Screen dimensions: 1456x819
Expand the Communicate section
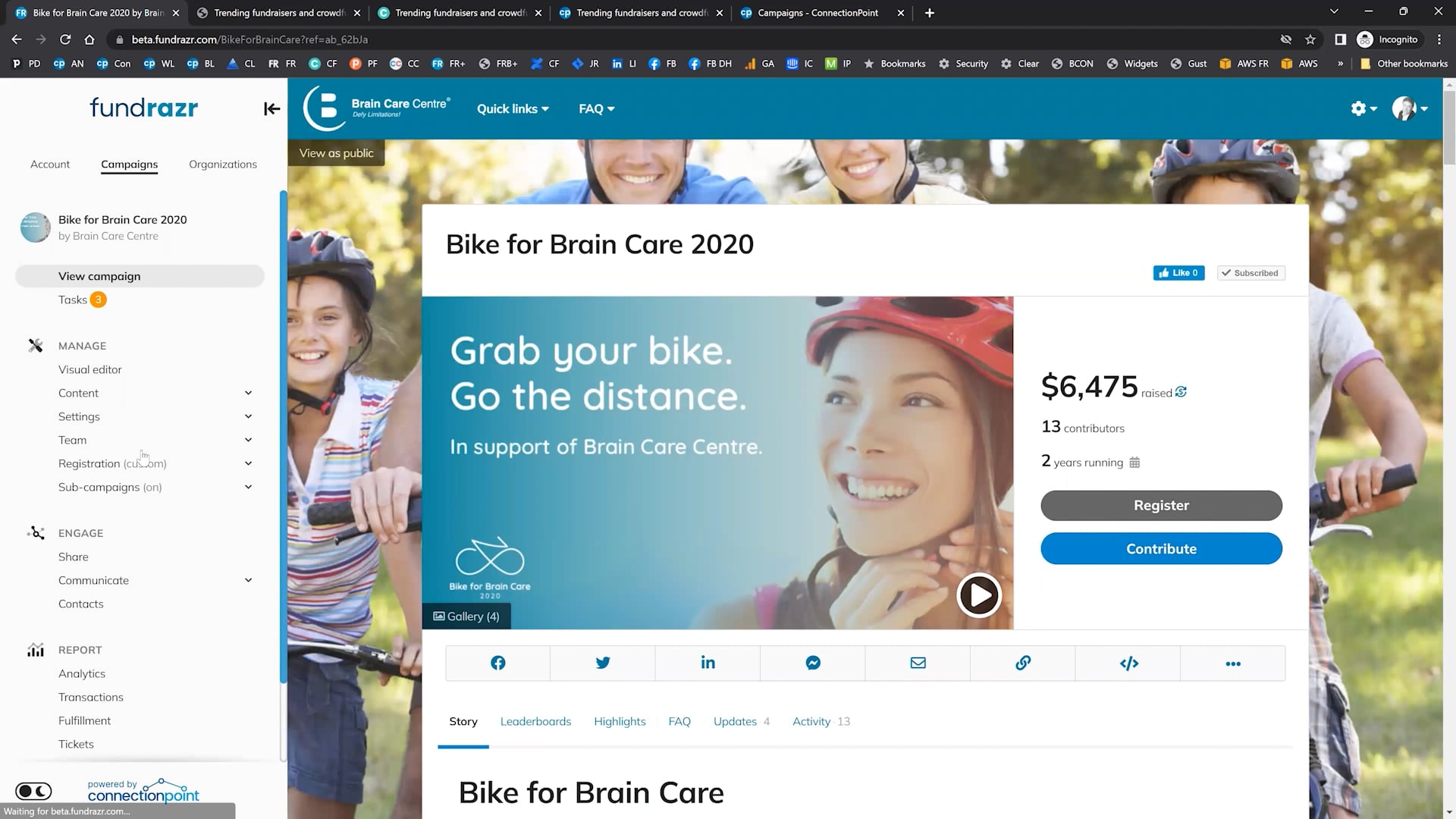(x=248, y=580)
